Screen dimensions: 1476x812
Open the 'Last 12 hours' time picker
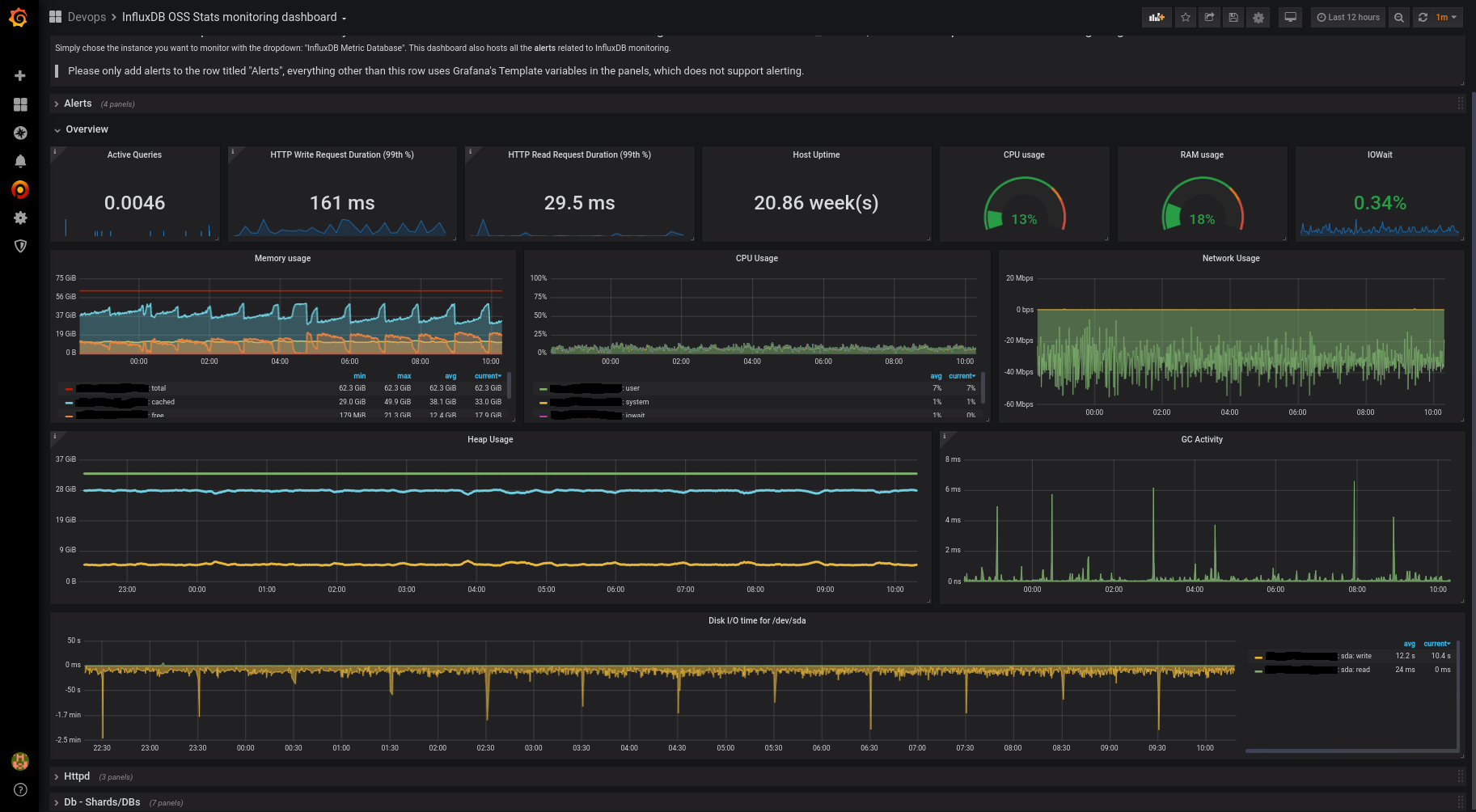(1348, 17)
